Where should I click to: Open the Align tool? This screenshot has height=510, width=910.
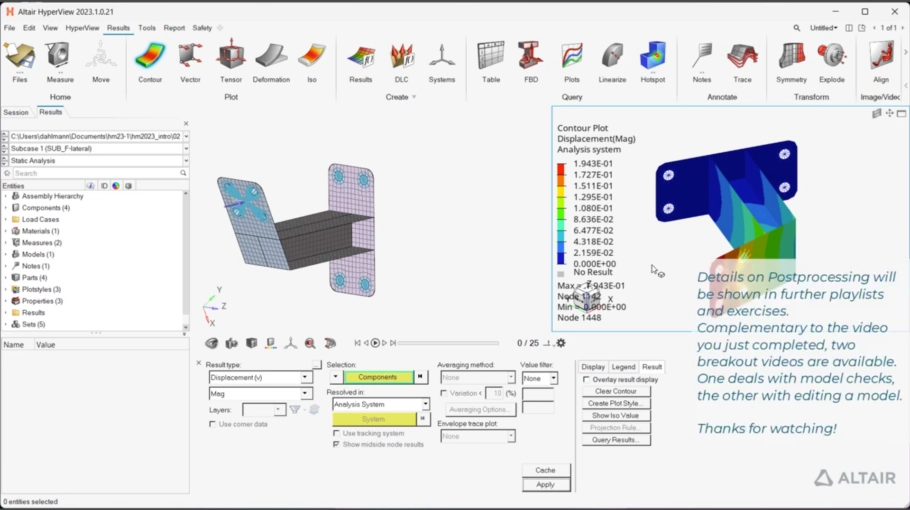pyautogui.click(x=881, y=62)
